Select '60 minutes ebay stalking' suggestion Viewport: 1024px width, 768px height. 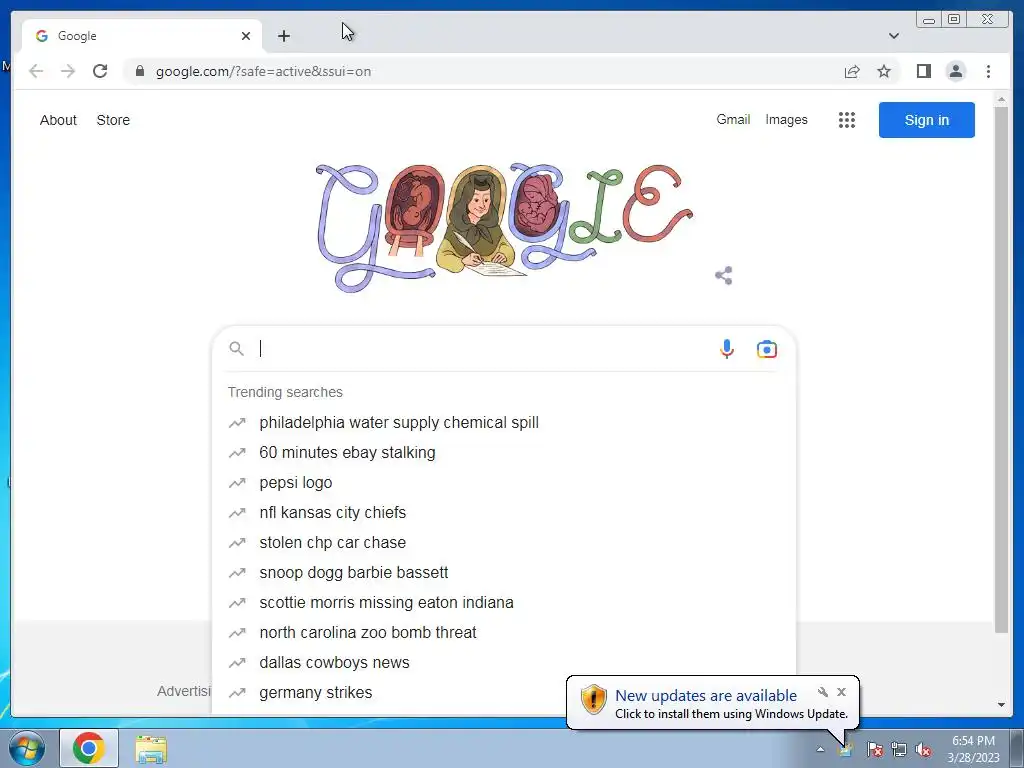click(x=504, y=453)
